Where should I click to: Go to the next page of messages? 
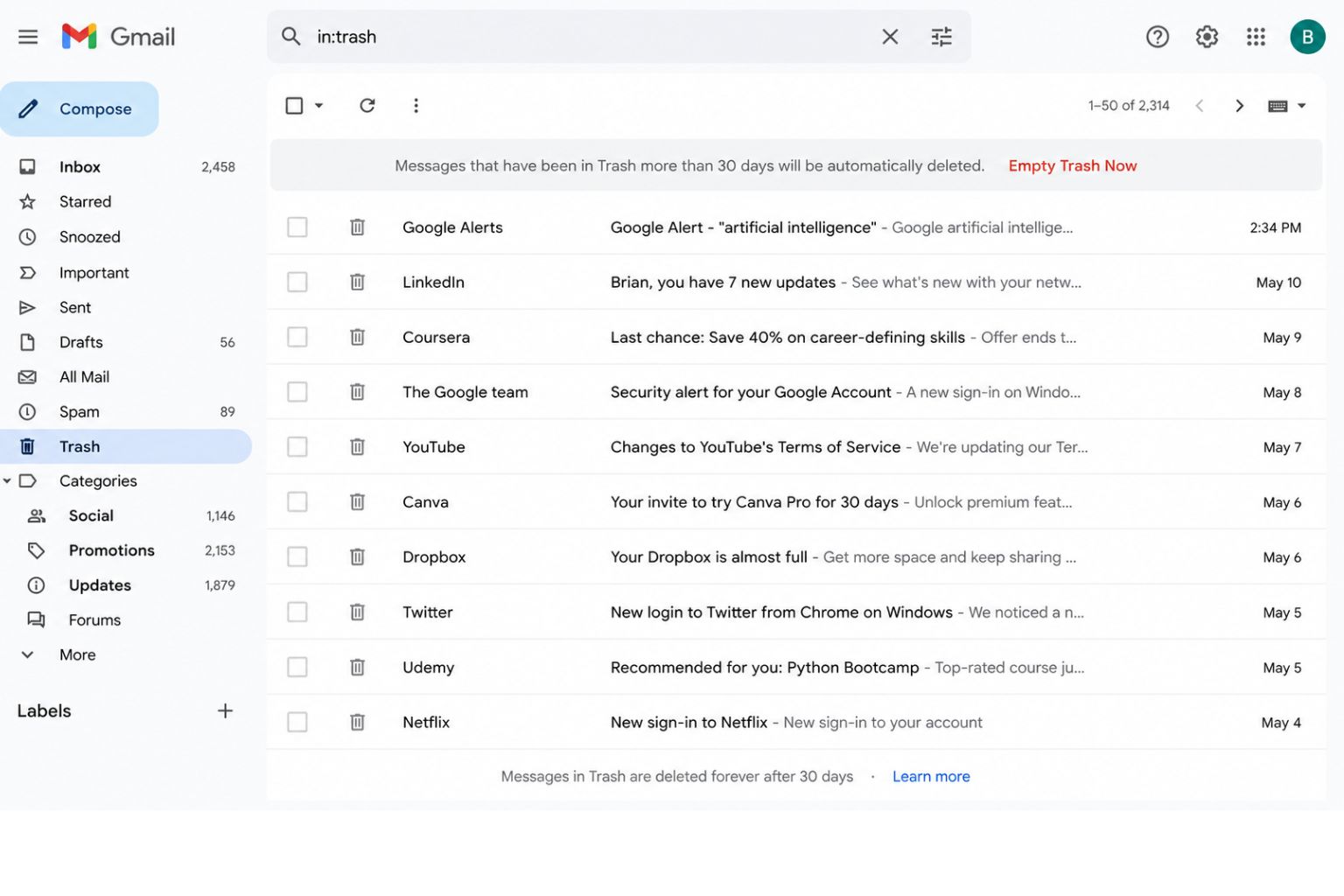1239,106
